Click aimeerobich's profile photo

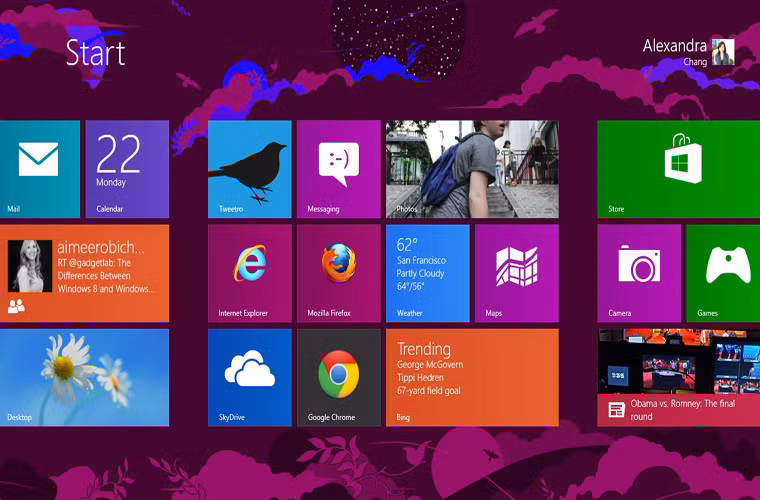click(x=30, y=266)
